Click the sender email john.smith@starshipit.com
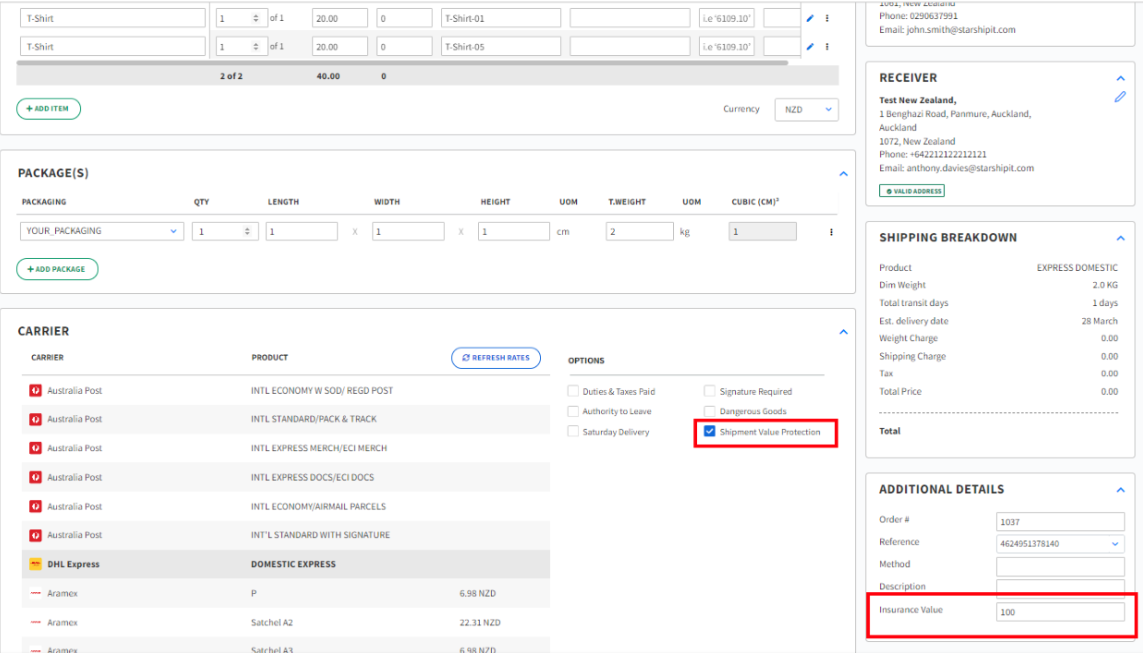The image size is (1143, 653). click(961, 30)
